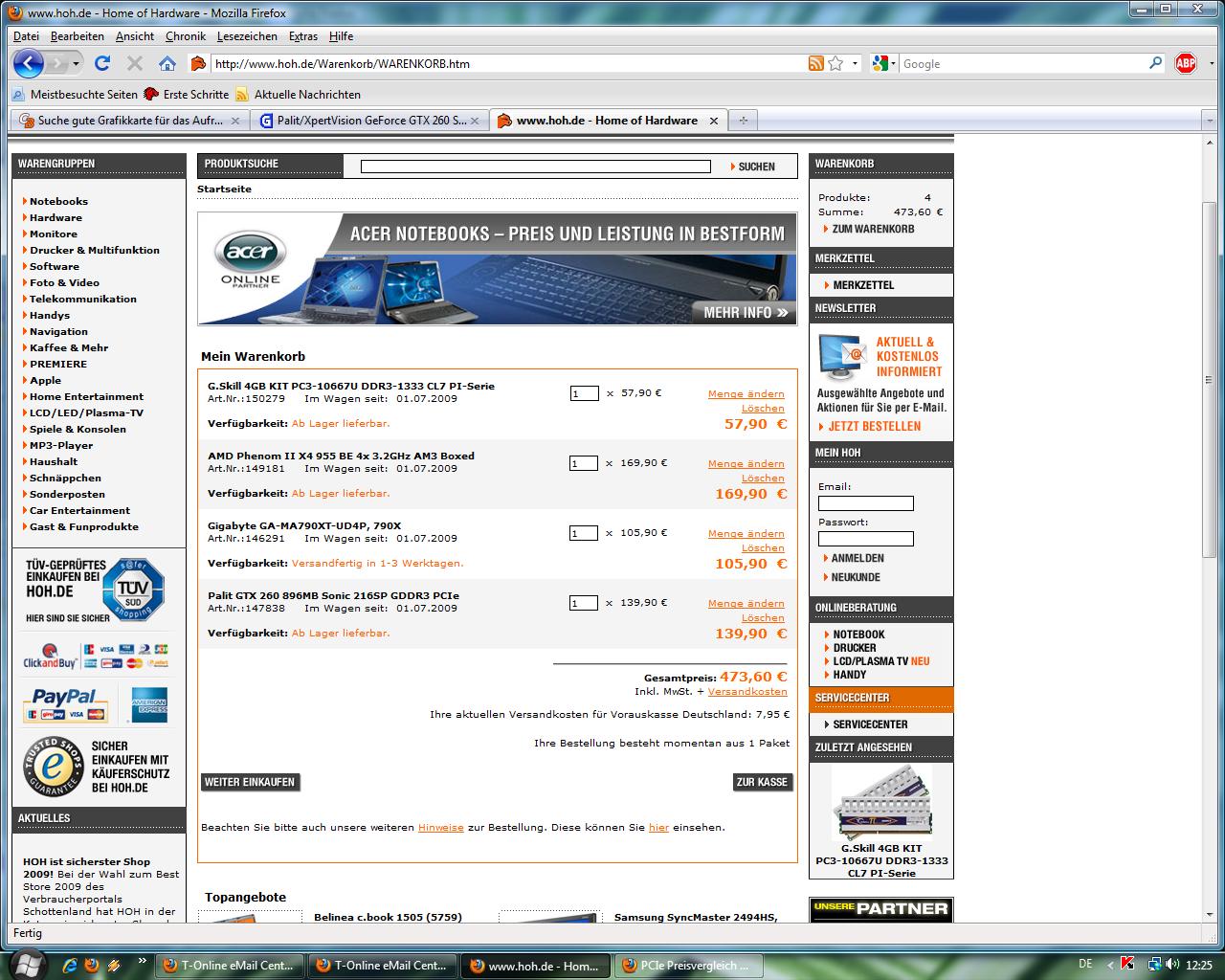
Task: Click the search magnifier icon in Google box
Action: click(x=1155, y=63)
